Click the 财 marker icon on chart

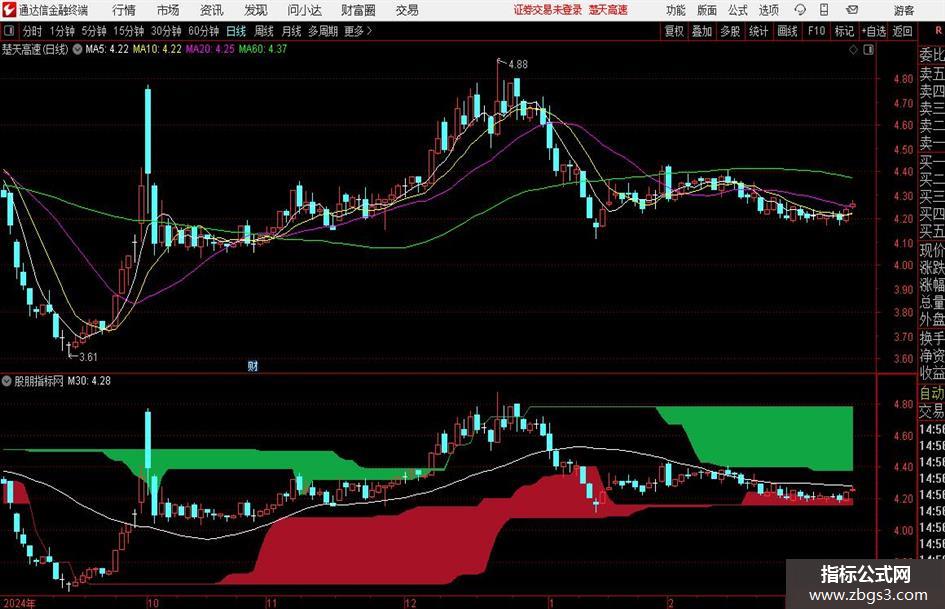pos(253,365)
